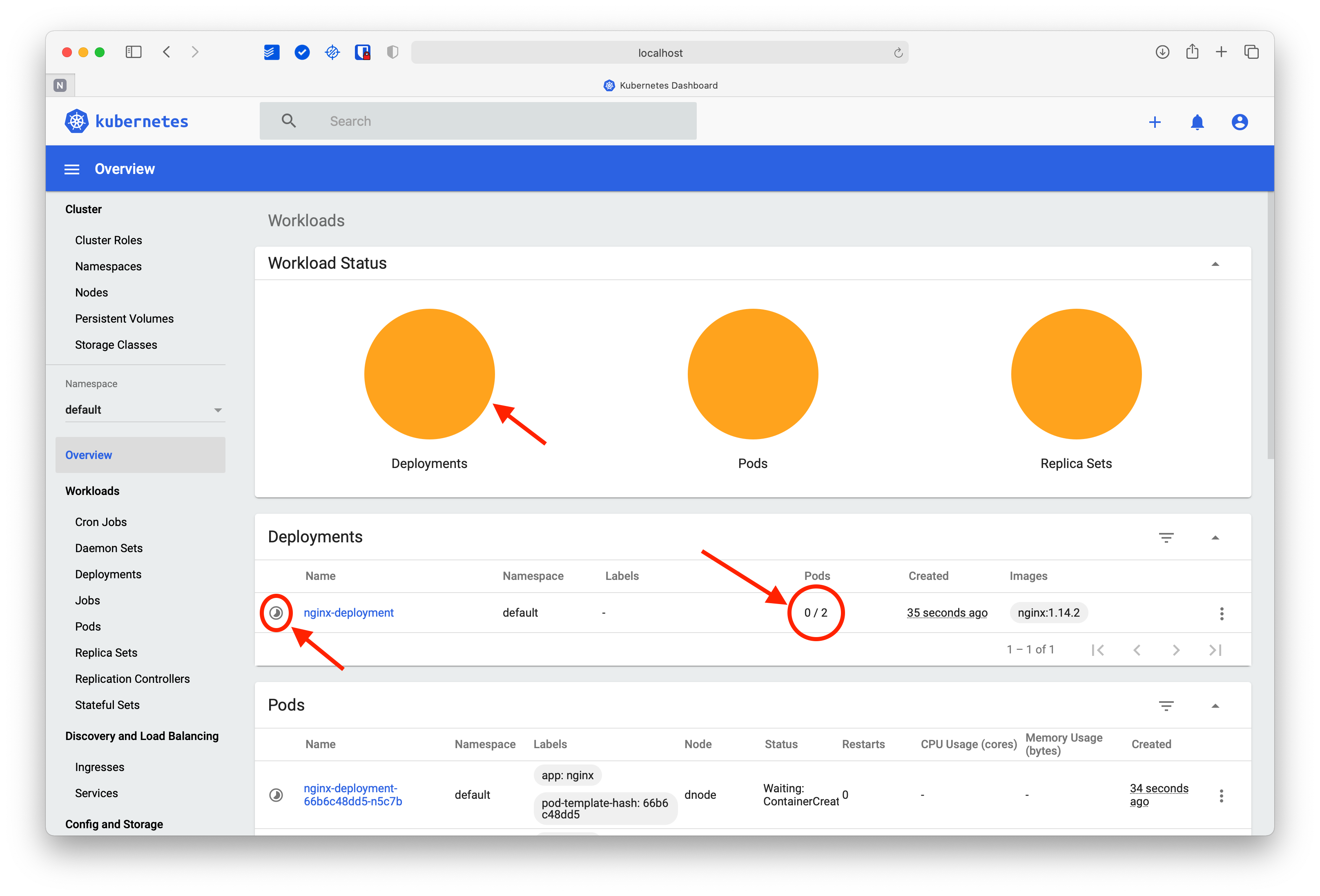Select Overview in the sidebar

coord(140,455)
